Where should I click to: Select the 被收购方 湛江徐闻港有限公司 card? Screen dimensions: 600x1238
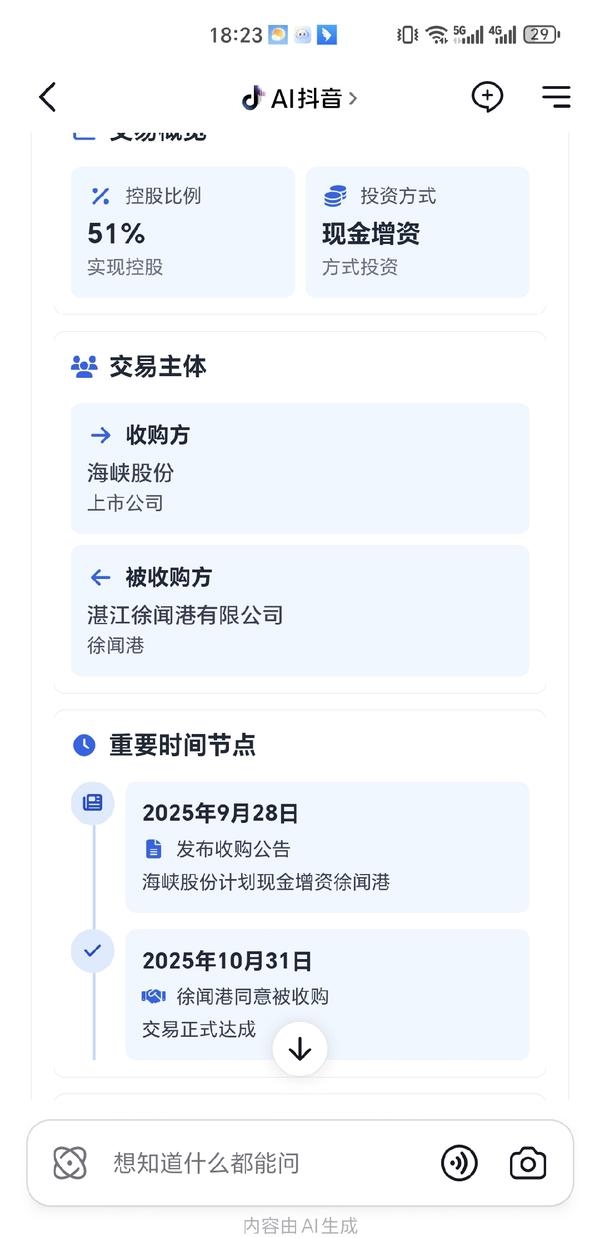tap(300, 610)
